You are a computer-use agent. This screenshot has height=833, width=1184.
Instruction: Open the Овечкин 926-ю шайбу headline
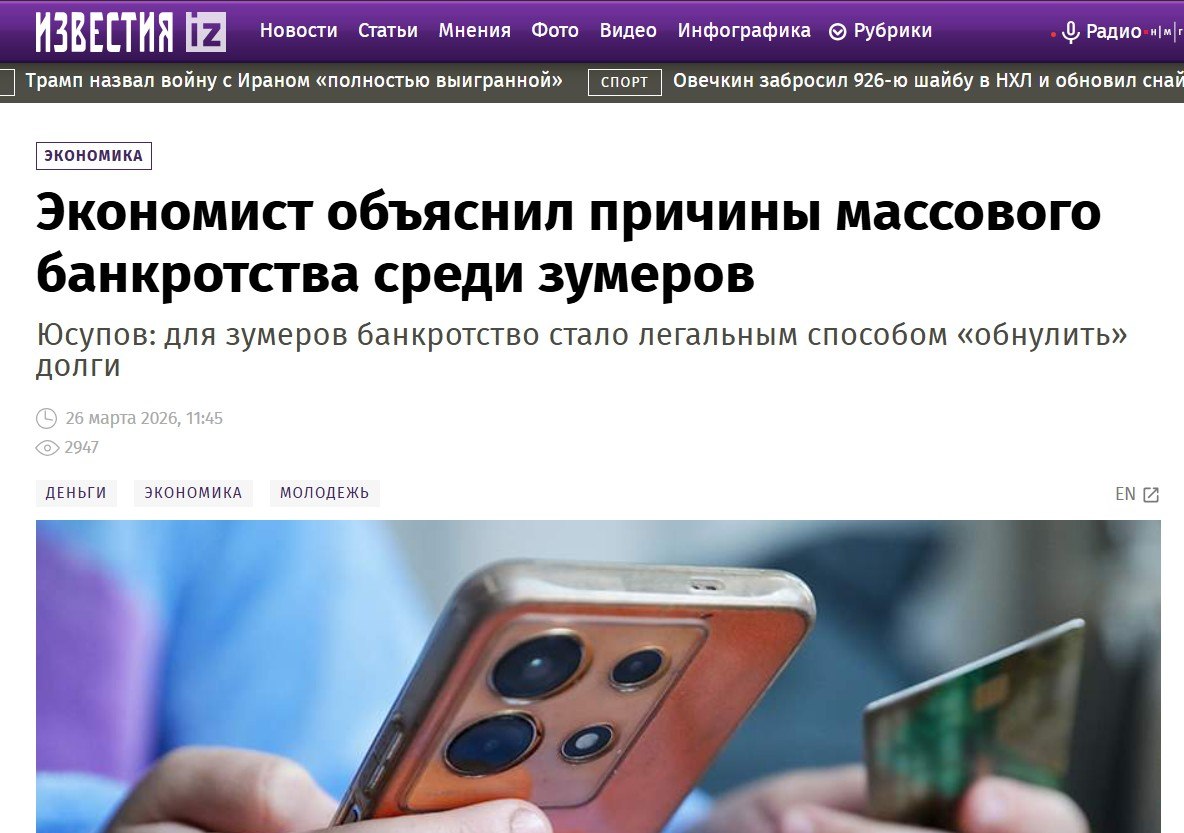pyautogui.click(x=928, y=81)
